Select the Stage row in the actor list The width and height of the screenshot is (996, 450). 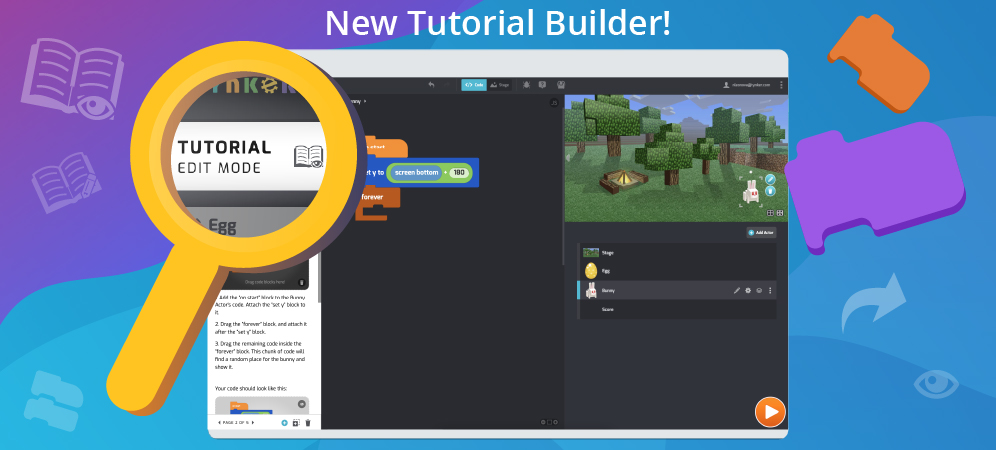(x=676, y=252)
